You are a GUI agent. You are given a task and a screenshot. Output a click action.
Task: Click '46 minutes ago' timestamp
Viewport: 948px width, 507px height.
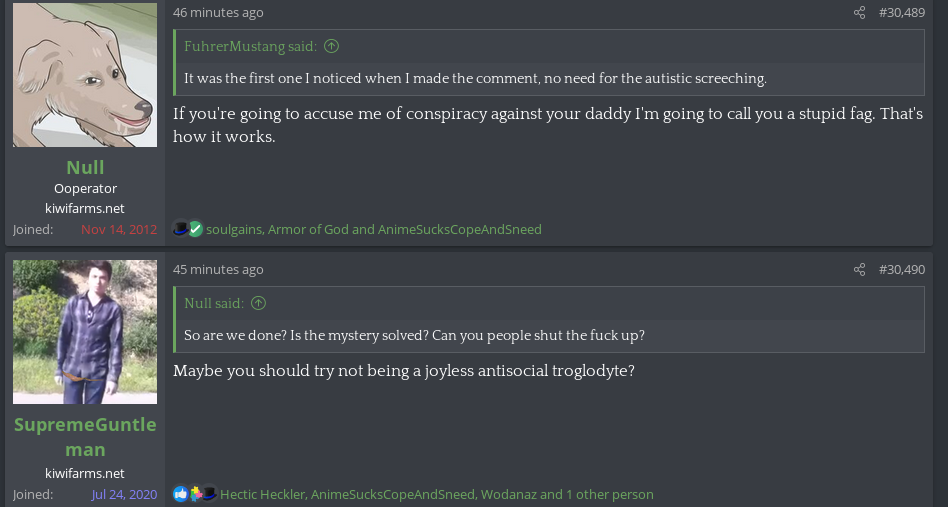coord(218,13)
